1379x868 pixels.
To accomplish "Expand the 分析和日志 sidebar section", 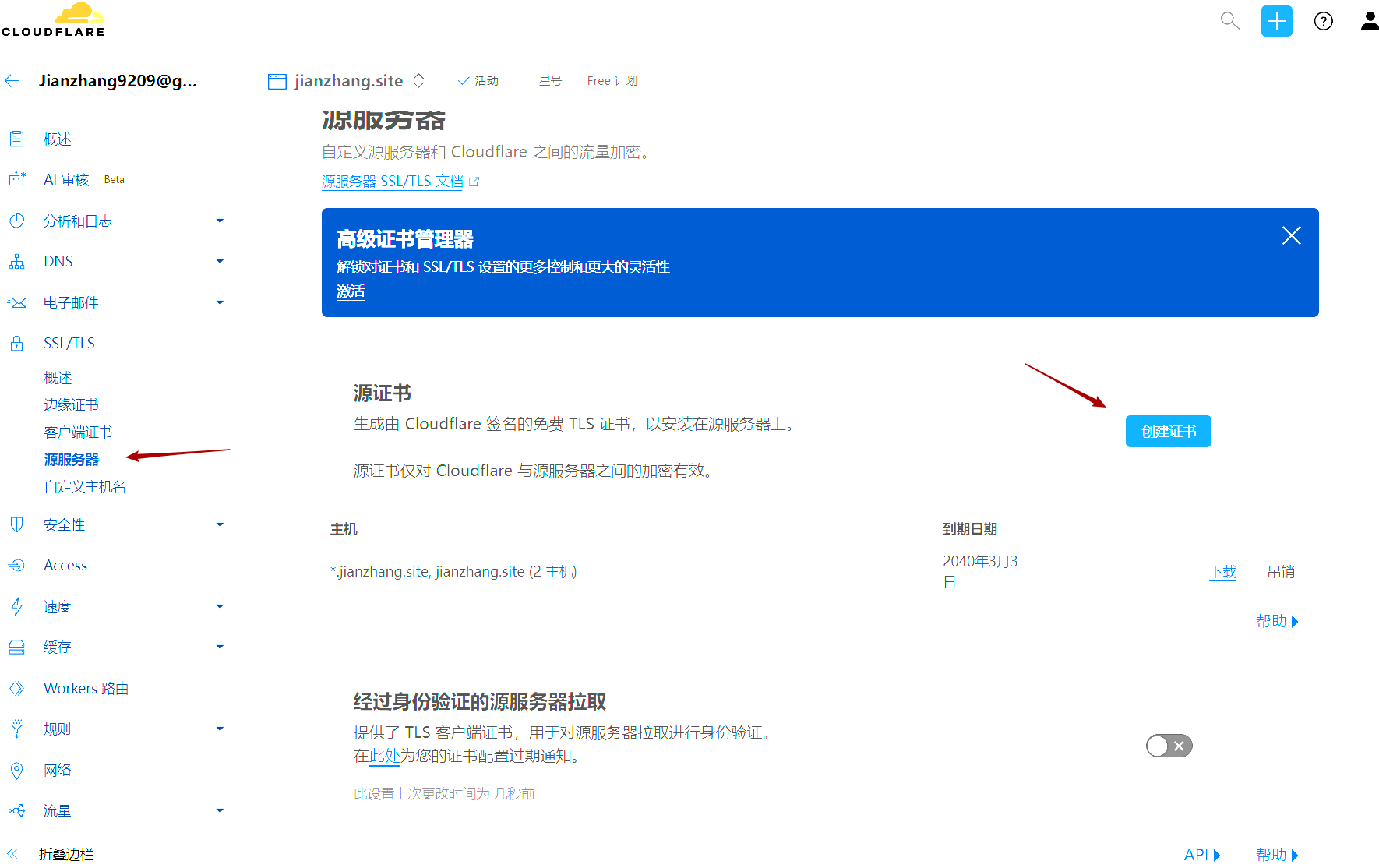I will [220, 221].
